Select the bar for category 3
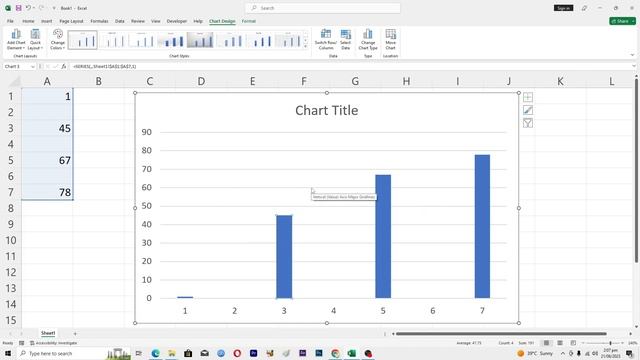 click(x=284, y=257)
